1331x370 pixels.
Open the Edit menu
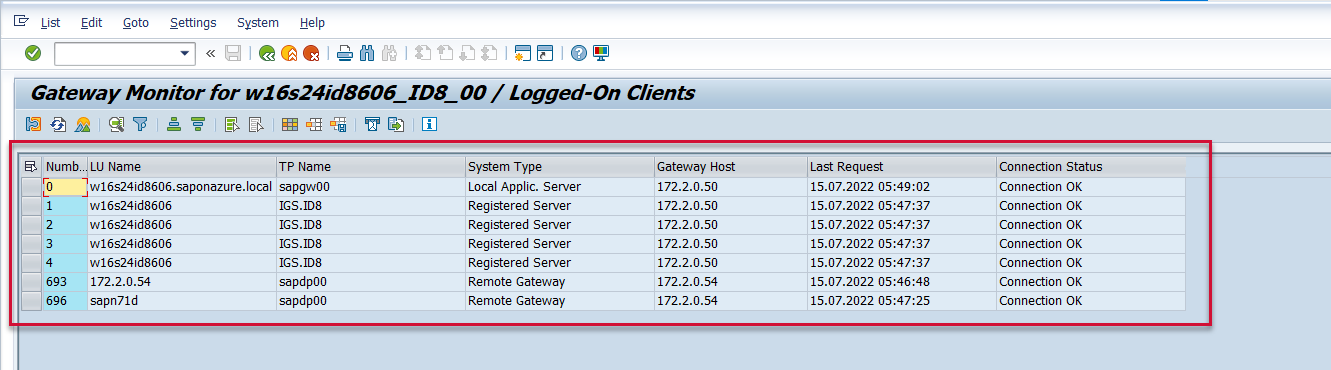91,22
